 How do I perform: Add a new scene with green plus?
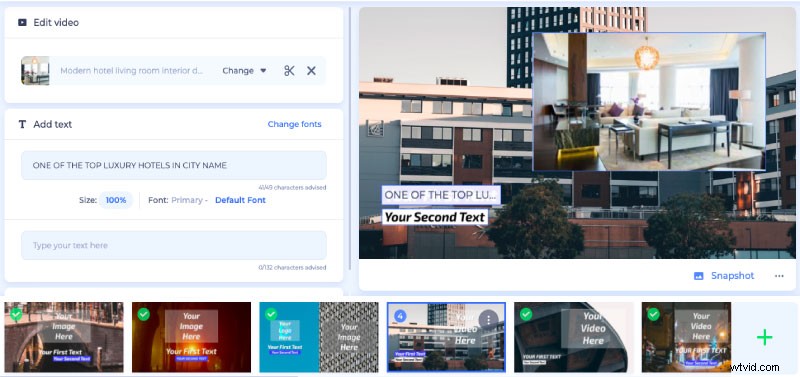(764, 337)
